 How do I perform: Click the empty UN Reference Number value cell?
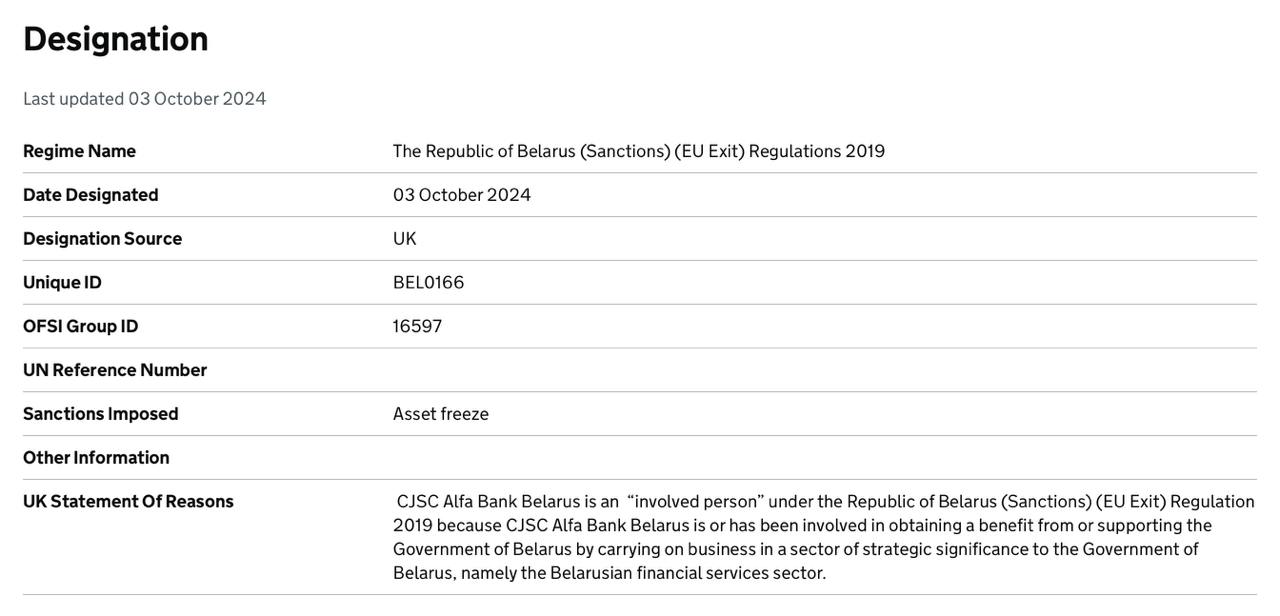click(x=824, y=371)
